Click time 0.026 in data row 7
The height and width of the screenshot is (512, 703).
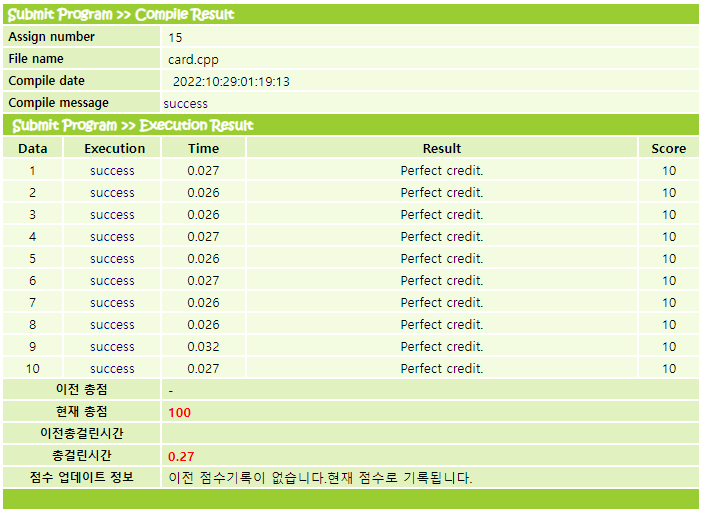pyautogui.click(x=203, y=303)
